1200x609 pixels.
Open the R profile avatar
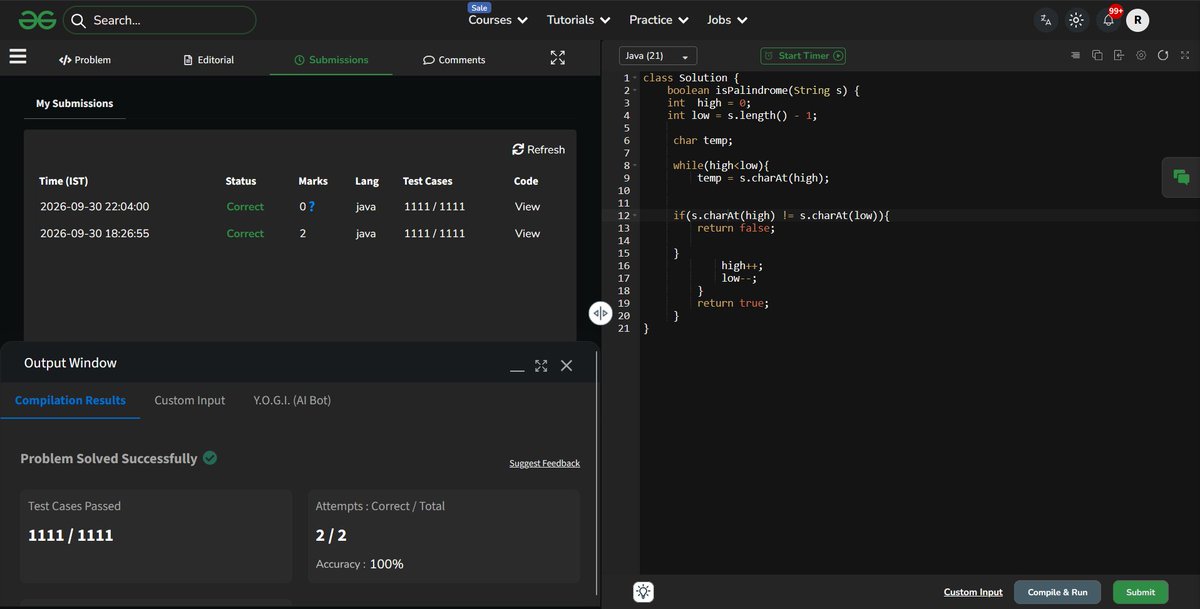coord(1138,20)
